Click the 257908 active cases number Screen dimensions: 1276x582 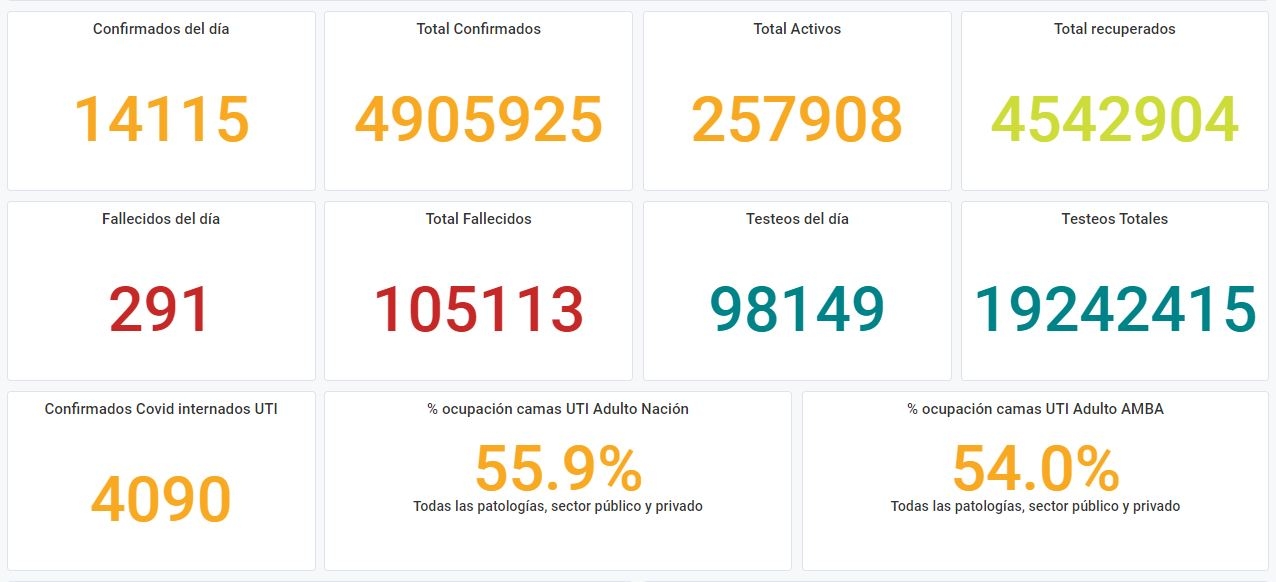coord(797,119)
